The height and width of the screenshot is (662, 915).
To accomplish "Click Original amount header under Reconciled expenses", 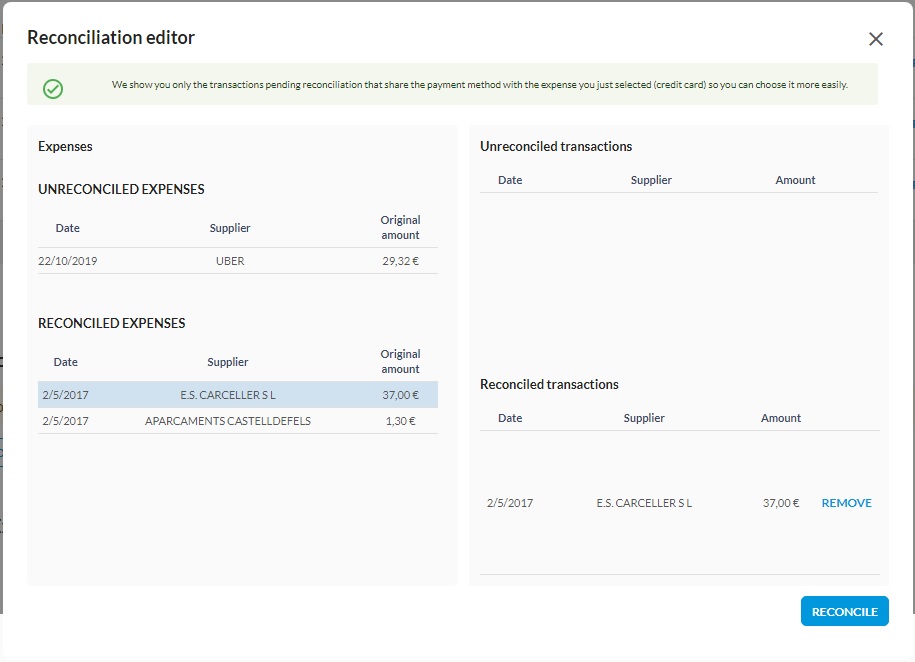I will [x=400, y=361].
